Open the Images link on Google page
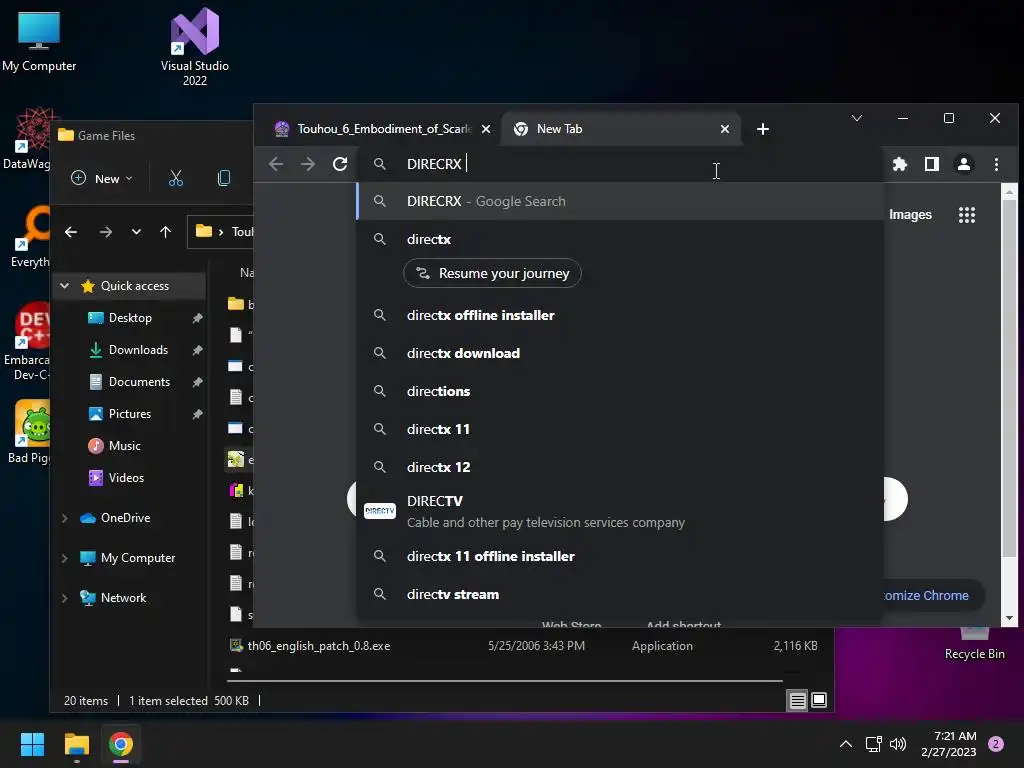This screenshot has height=768, width=1024. click(x=910, y=215)
